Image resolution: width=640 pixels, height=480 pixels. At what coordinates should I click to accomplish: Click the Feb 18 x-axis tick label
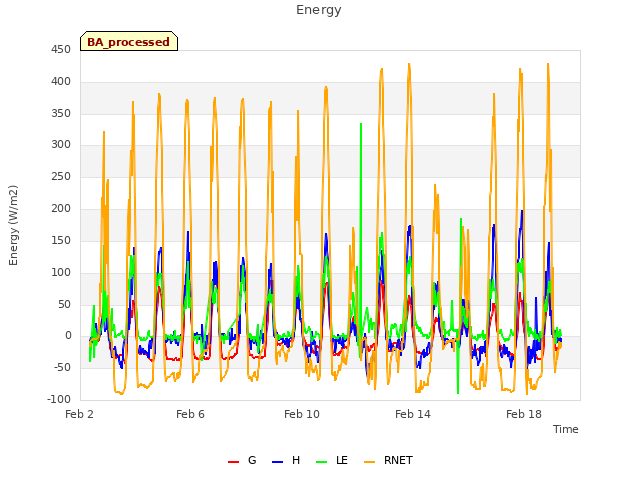(524, 414)
